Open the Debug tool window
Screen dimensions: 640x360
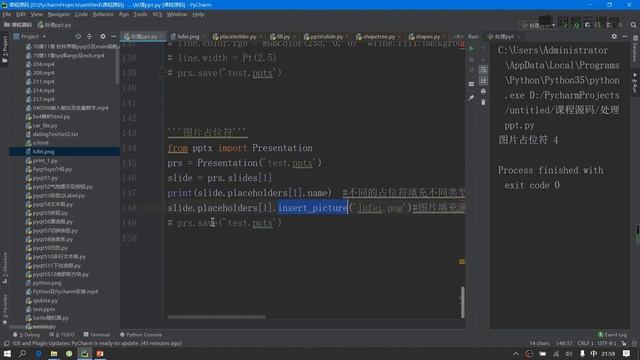point(27,335)
